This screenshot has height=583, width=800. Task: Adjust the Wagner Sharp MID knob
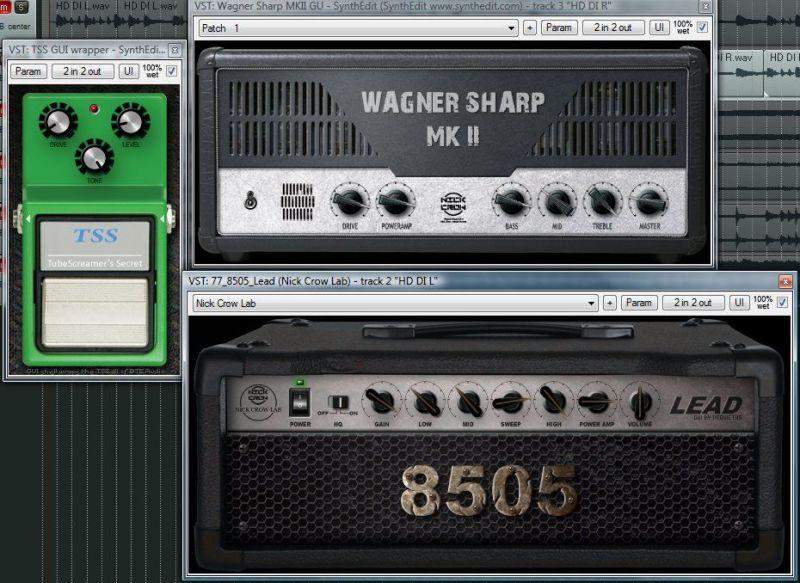coord(558,201)
